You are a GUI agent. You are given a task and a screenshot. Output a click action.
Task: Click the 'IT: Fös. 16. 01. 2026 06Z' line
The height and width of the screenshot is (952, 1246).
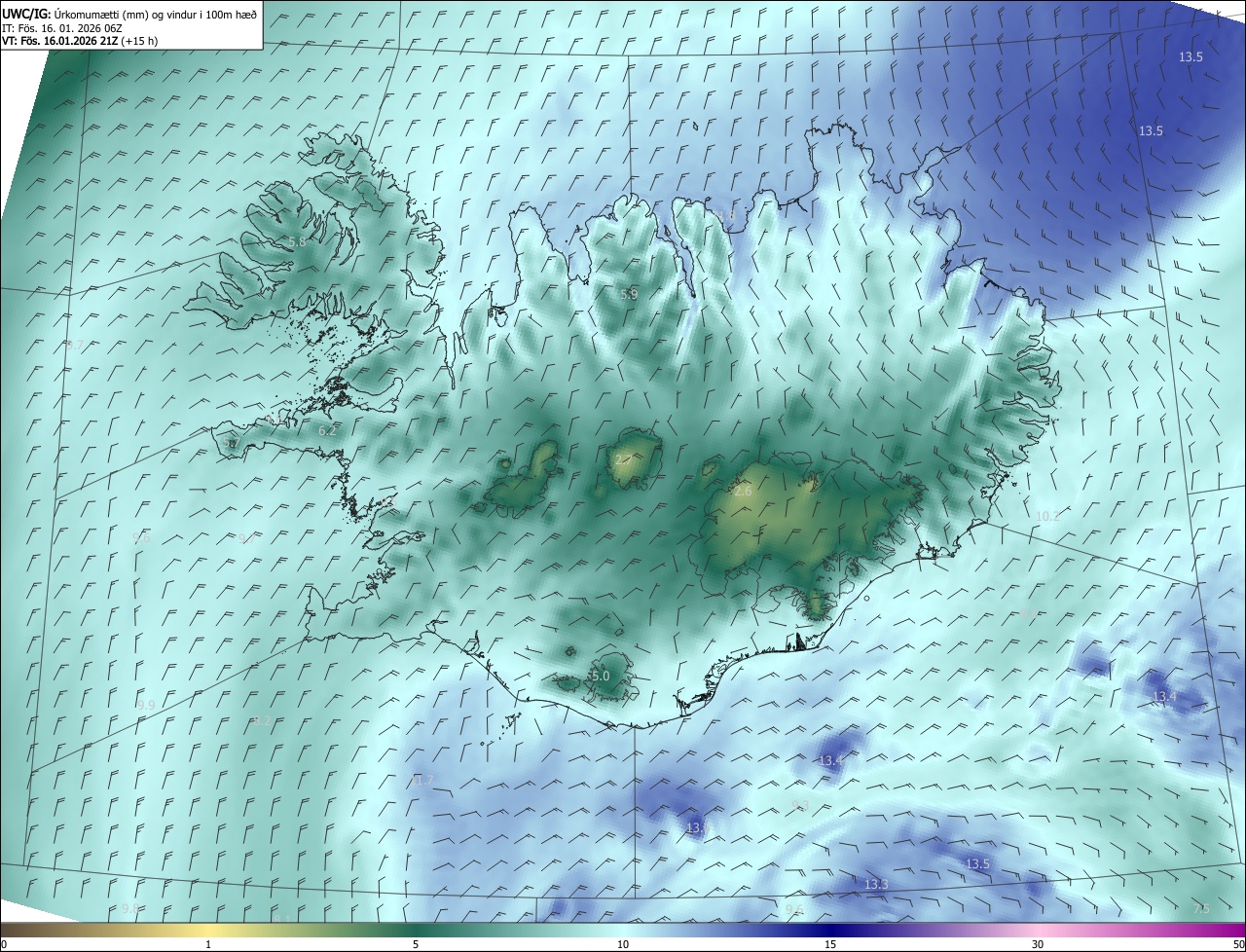click(61, 28)
